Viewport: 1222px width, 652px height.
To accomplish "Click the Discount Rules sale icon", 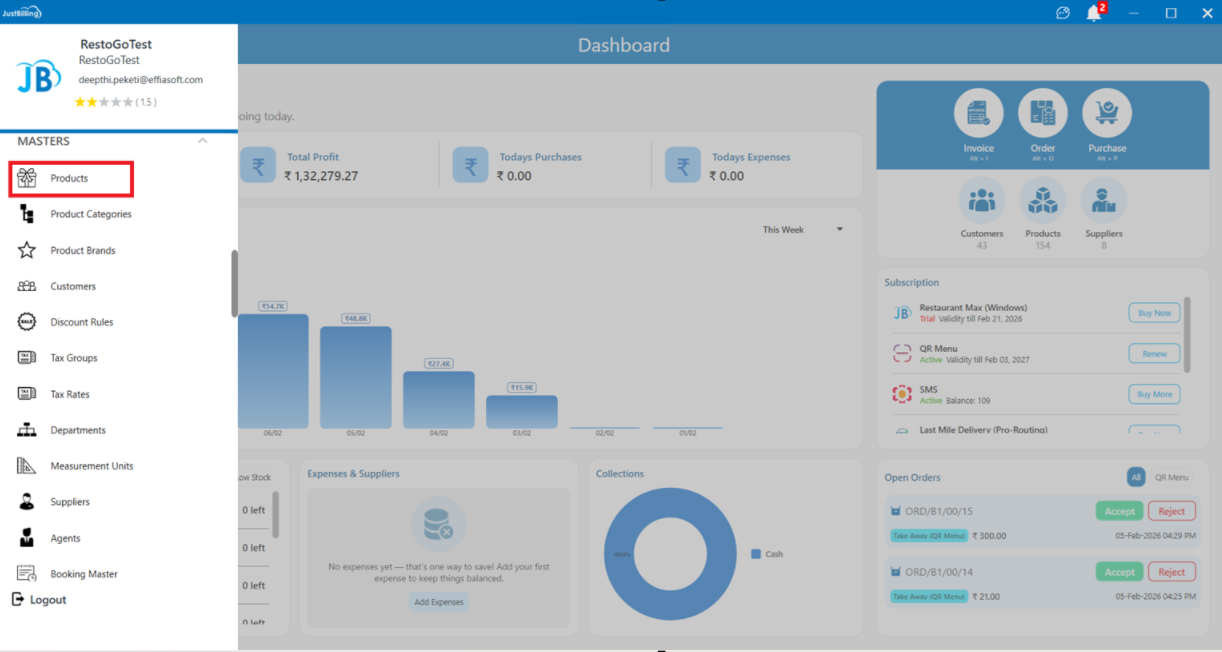I will tap(27, 322).
